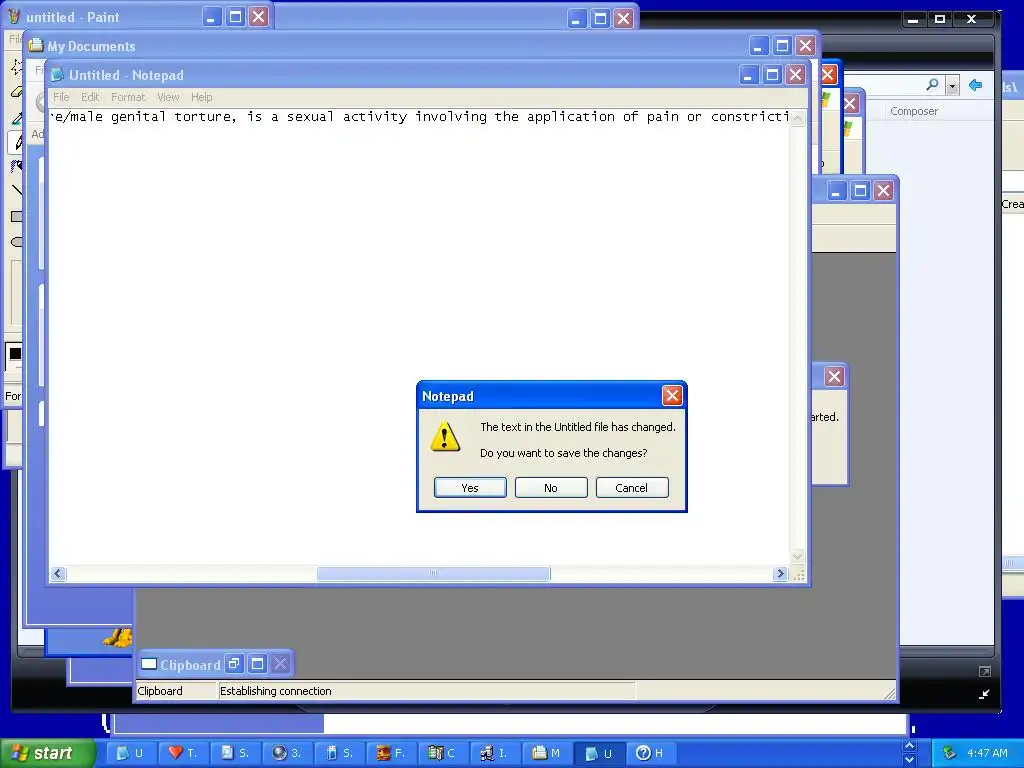Viewport: 1024px width, 768px height.
Task: Click the Composer column header
Action: point(914,111)
